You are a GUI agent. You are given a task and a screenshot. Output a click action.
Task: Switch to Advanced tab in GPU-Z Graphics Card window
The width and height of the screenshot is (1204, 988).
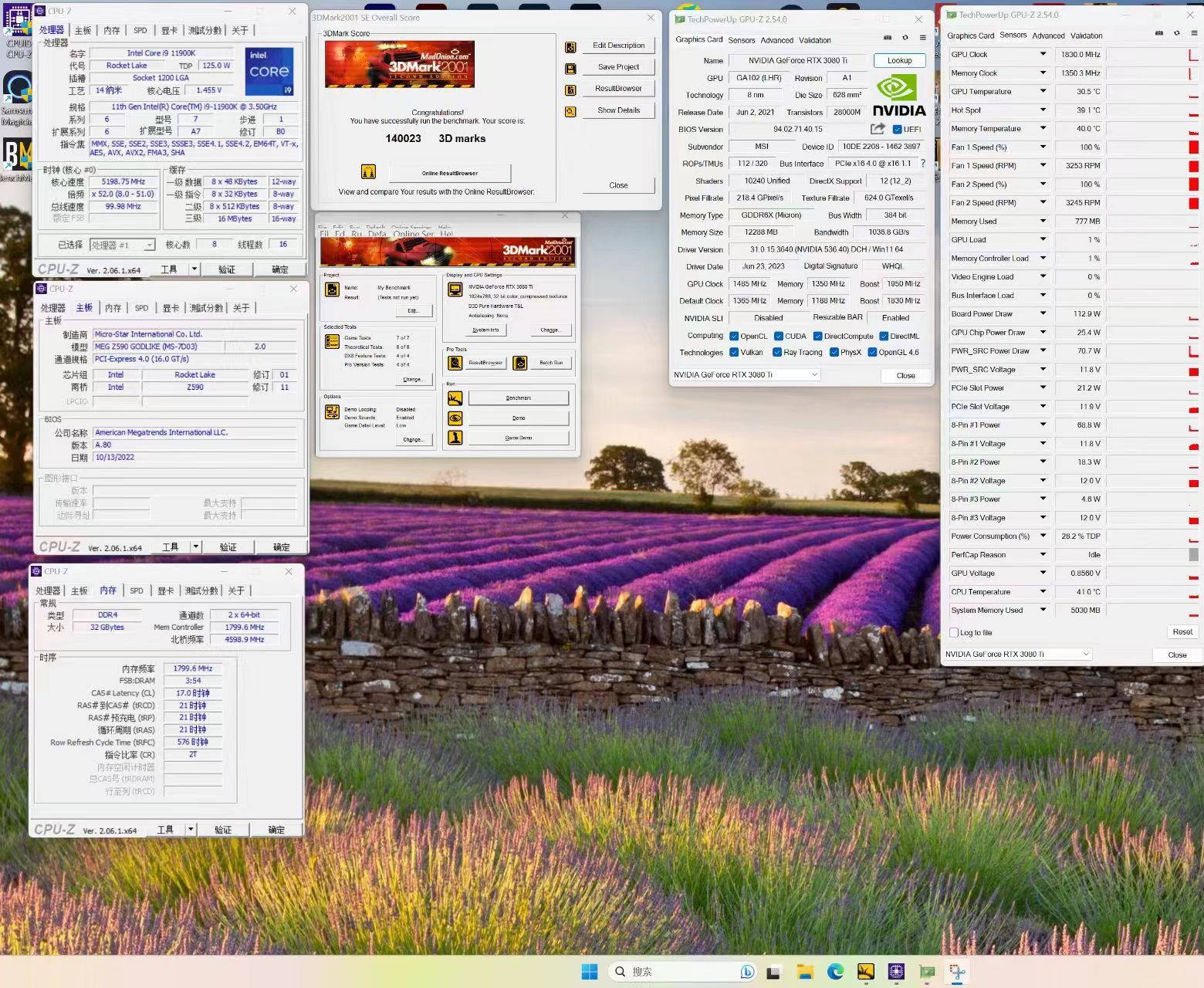click(776, 40)
